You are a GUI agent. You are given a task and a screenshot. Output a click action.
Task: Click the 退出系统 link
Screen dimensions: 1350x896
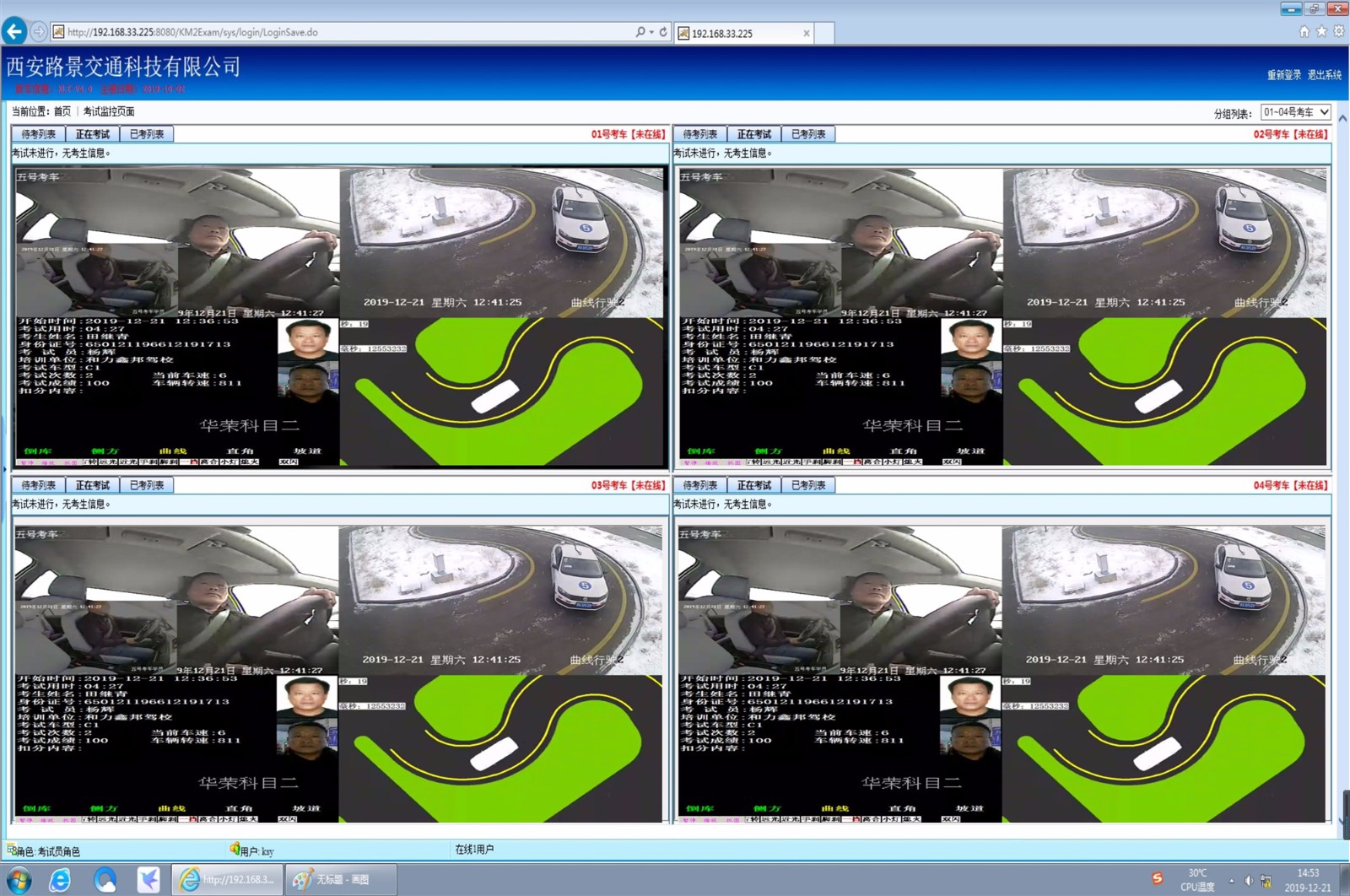click(x=1325, y=75)
